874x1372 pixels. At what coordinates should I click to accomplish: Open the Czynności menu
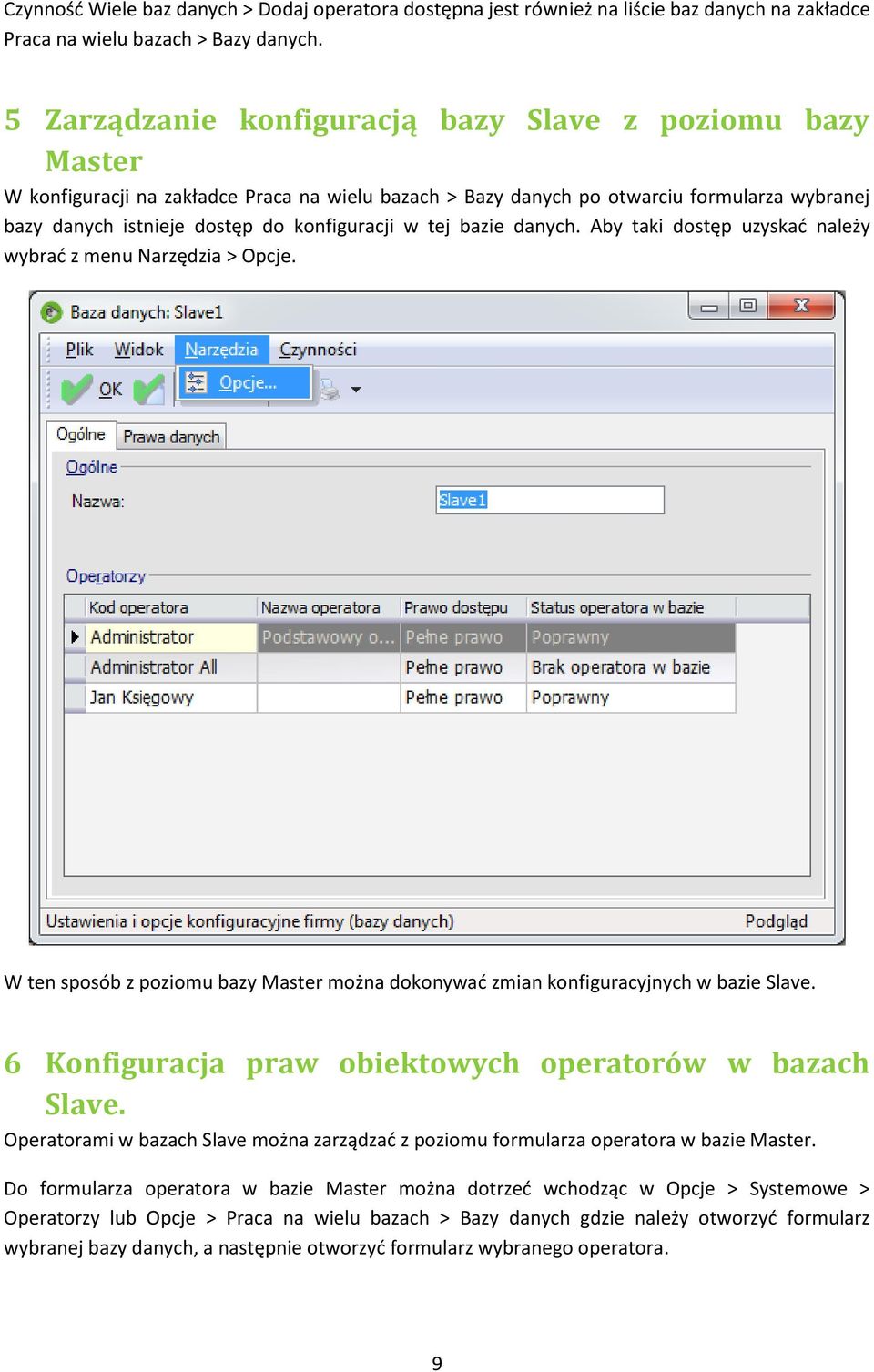pos(318,350)
